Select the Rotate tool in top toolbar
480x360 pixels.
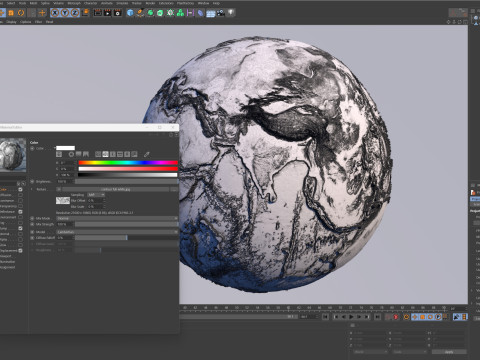tap(21, 13)
